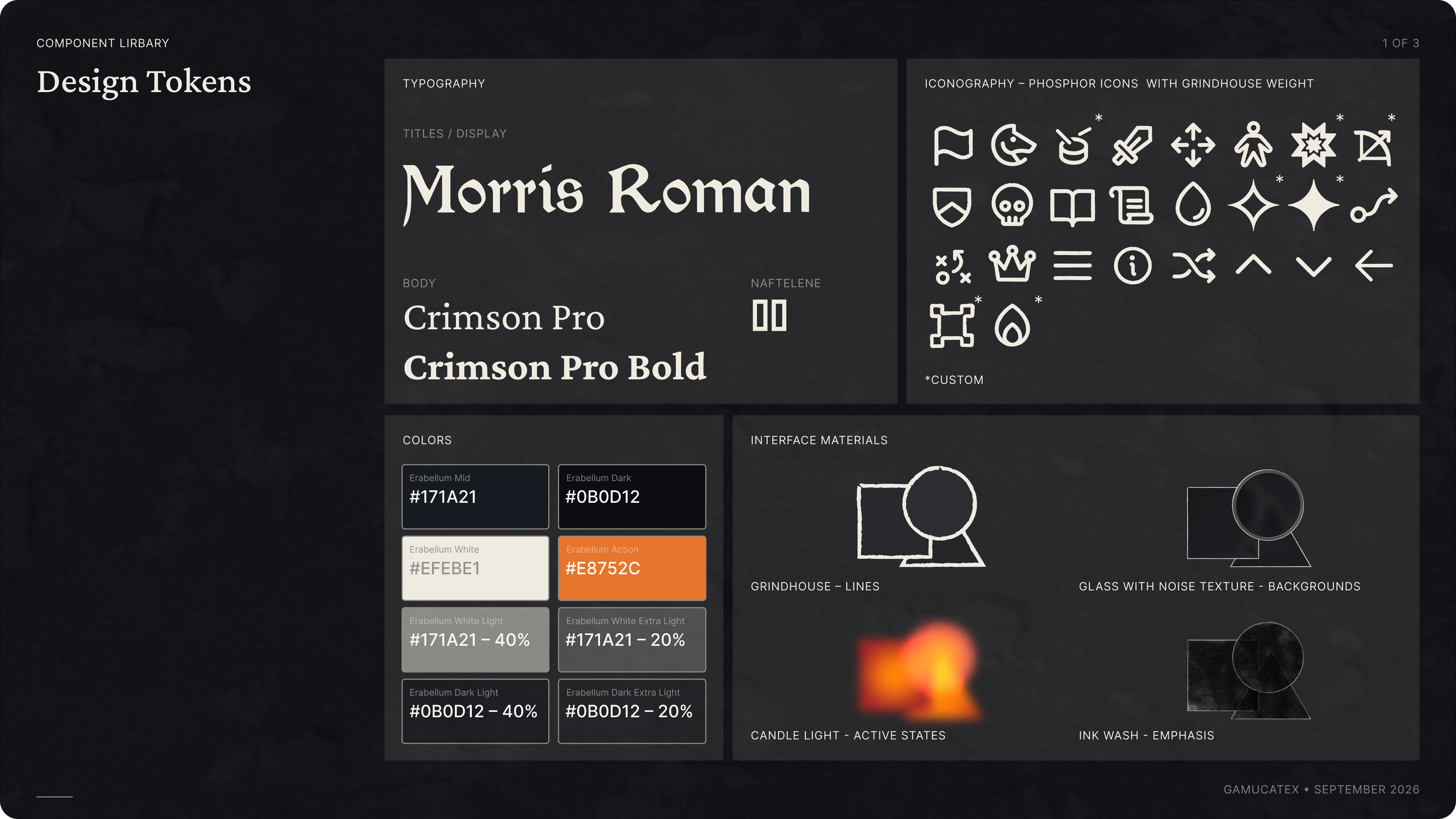This screenshot has width=1456, height=819.
Task: Select the Erabellum Mid #171A21 swatch
Action: point(475,496)
